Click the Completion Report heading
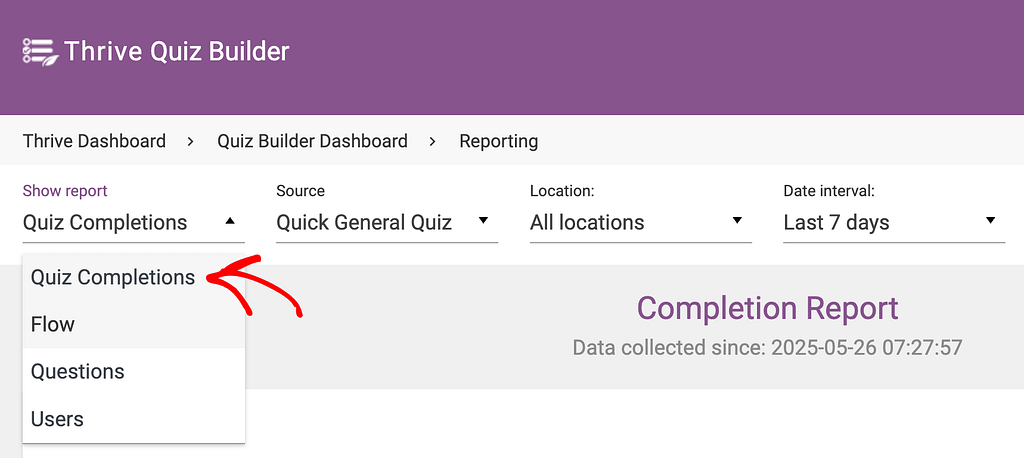Image resolution: width=1024 pixels, height=458 pixels. [x=767, y=308]
